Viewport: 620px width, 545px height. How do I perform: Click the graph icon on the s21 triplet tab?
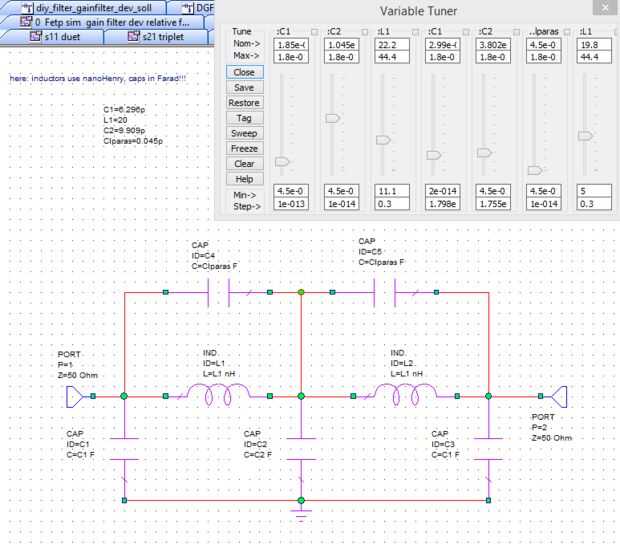click(134, 36)
